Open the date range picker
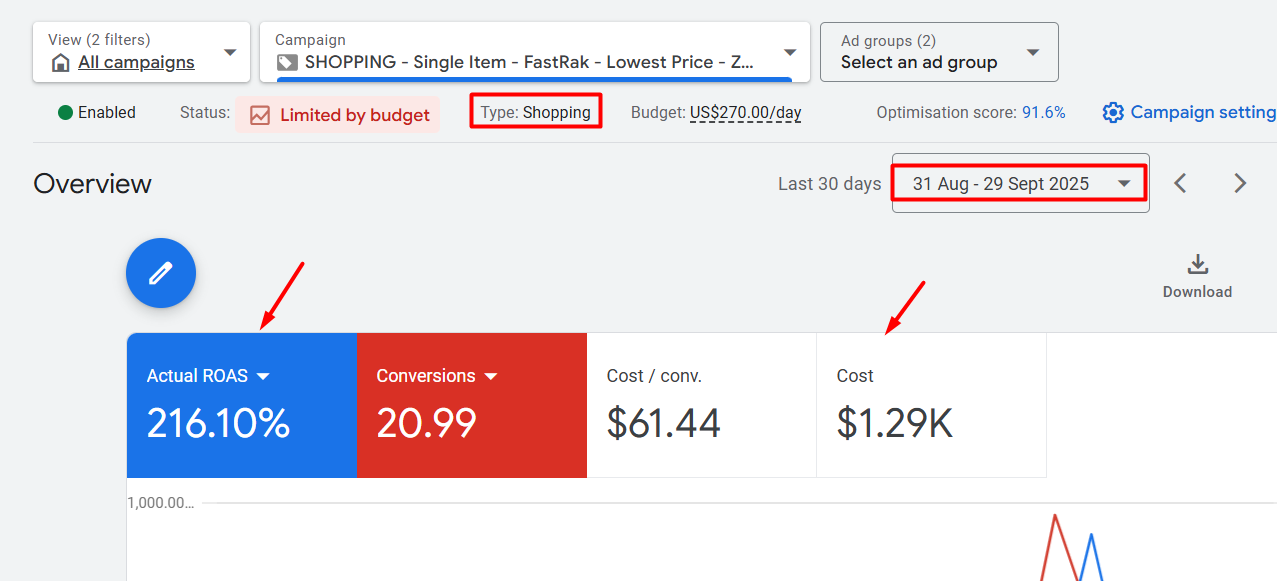This screenshot has height=581, width=1277. tap(1020, 184)
